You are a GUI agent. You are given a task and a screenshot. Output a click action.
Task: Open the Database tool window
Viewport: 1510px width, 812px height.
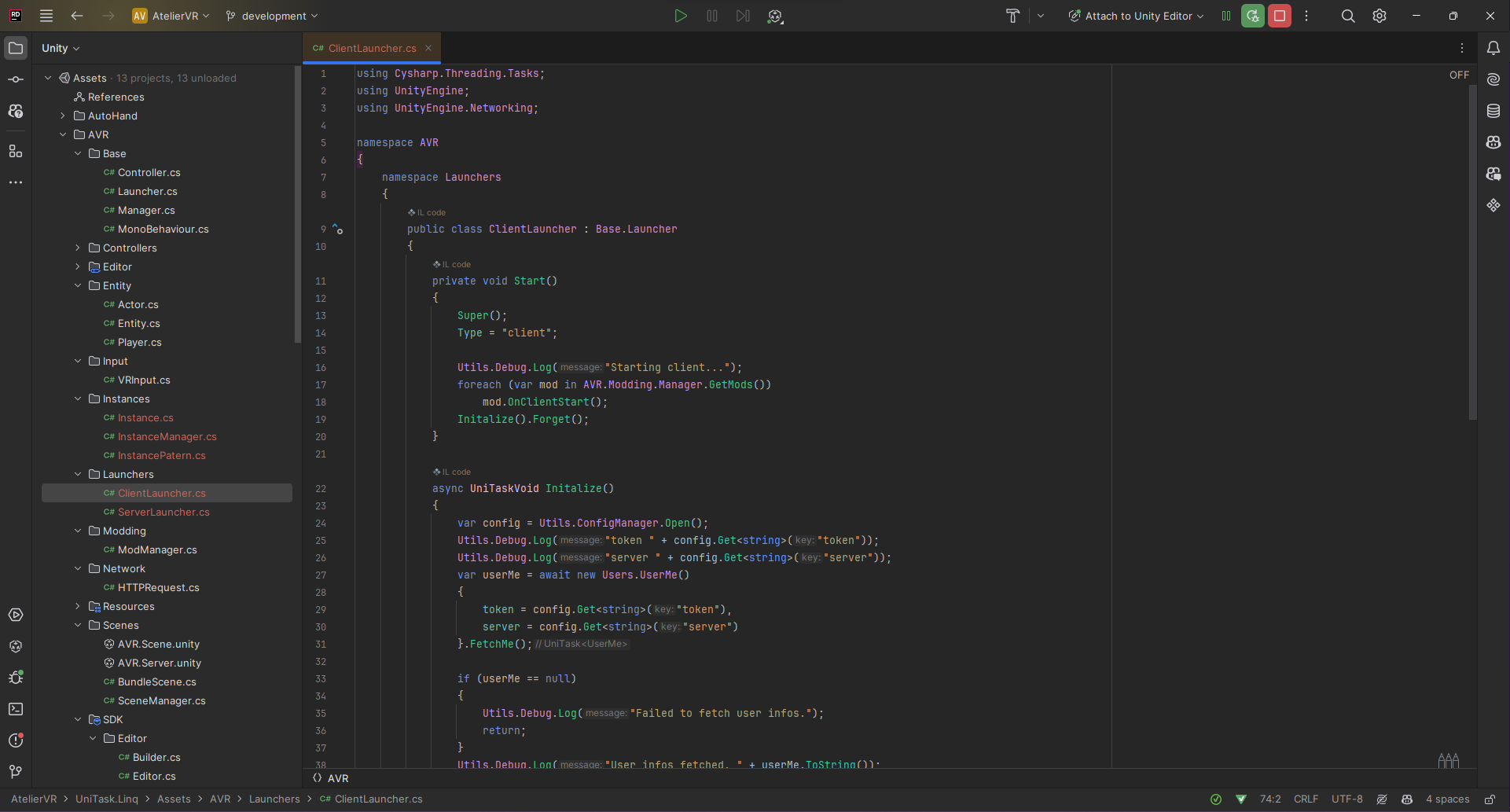click(x=1493, y=111)
